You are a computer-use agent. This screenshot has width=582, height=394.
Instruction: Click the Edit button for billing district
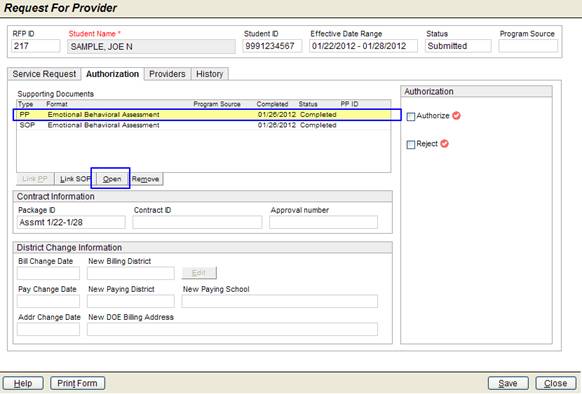[x=199, y=273]
